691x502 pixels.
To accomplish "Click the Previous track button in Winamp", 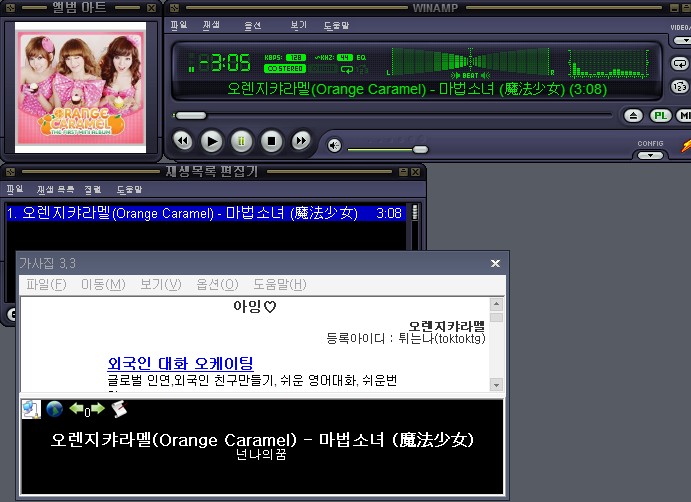I will 183,141.
